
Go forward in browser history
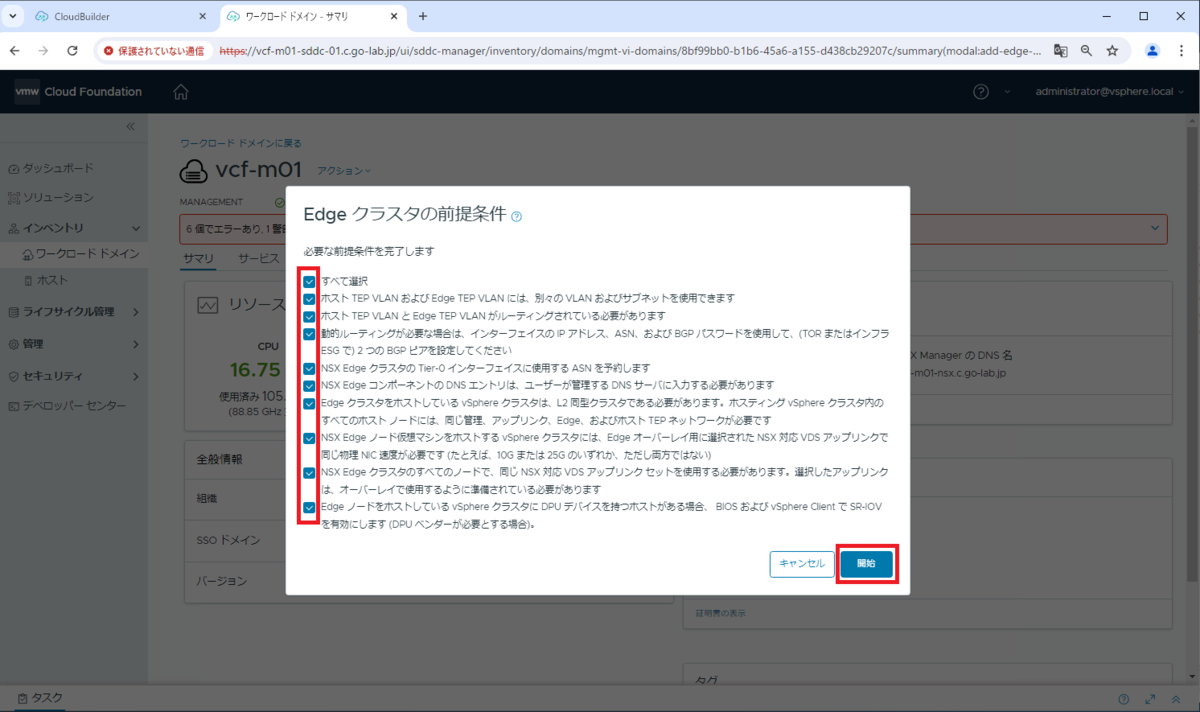(43, 50)
